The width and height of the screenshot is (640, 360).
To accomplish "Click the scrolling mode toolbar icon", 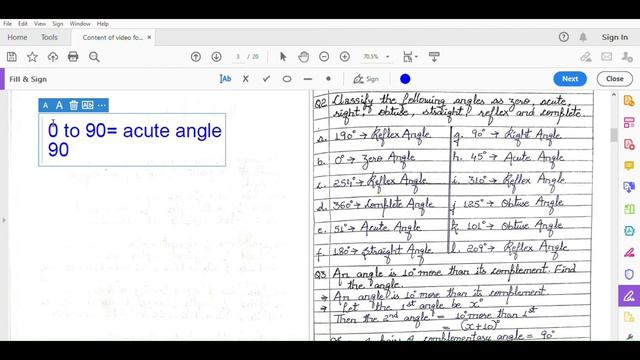I will pos(434,57).
